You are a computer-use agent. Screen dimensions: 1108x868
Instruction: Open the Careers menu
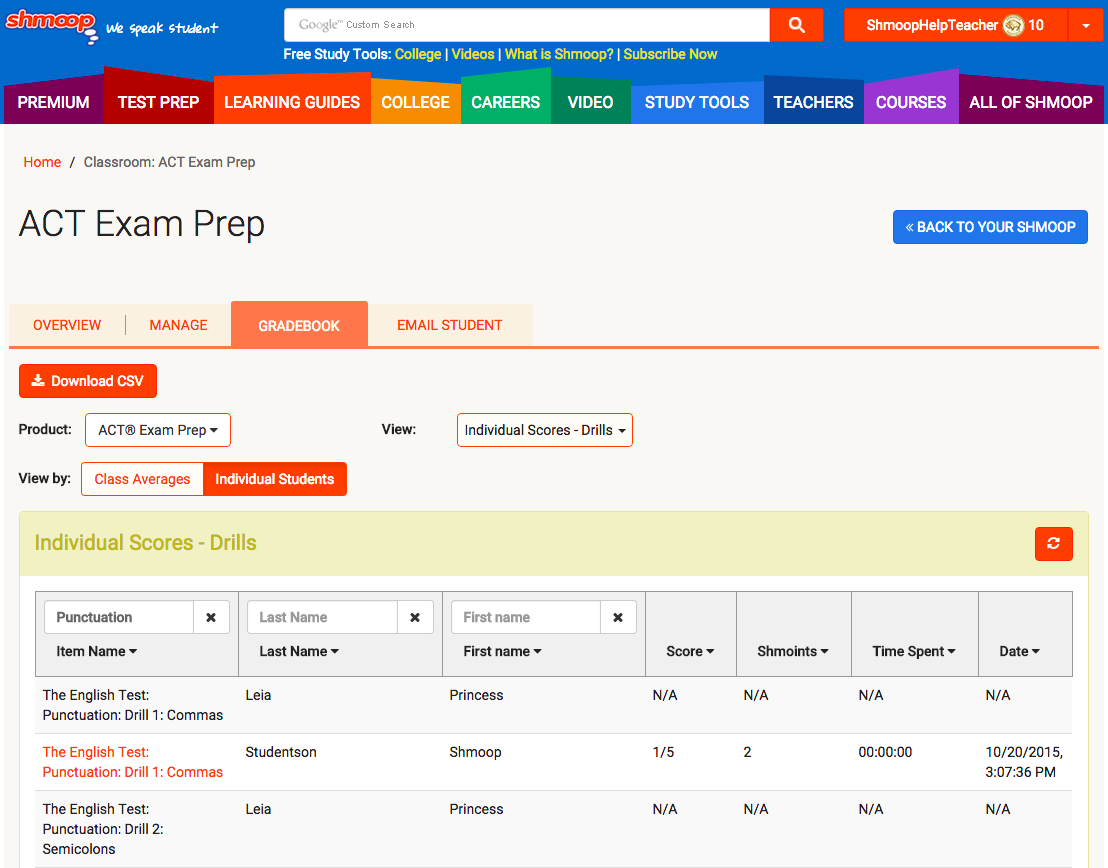point(505,102)
